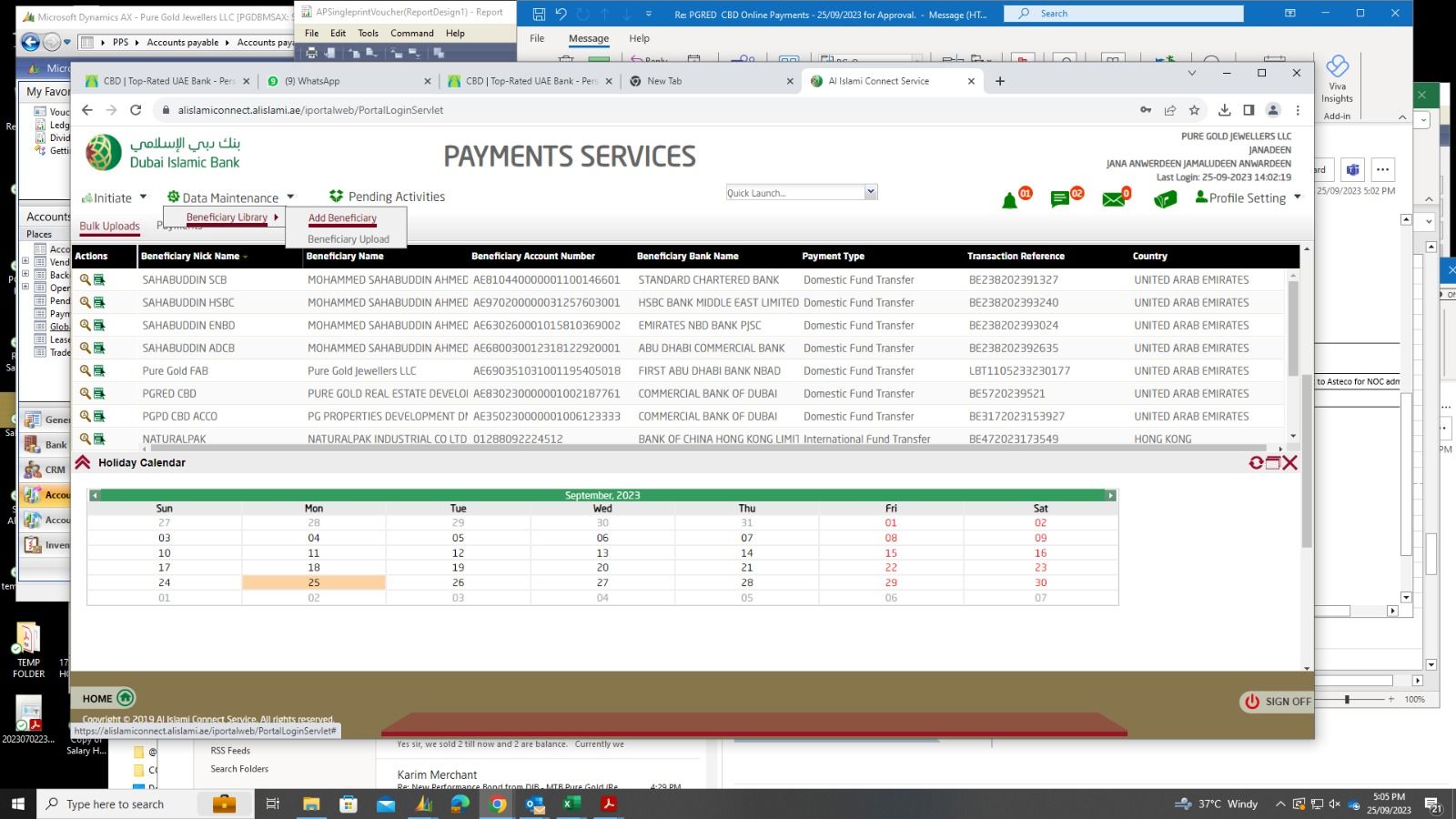Refresh the Holiday Calendar panel

point(1256,462)
